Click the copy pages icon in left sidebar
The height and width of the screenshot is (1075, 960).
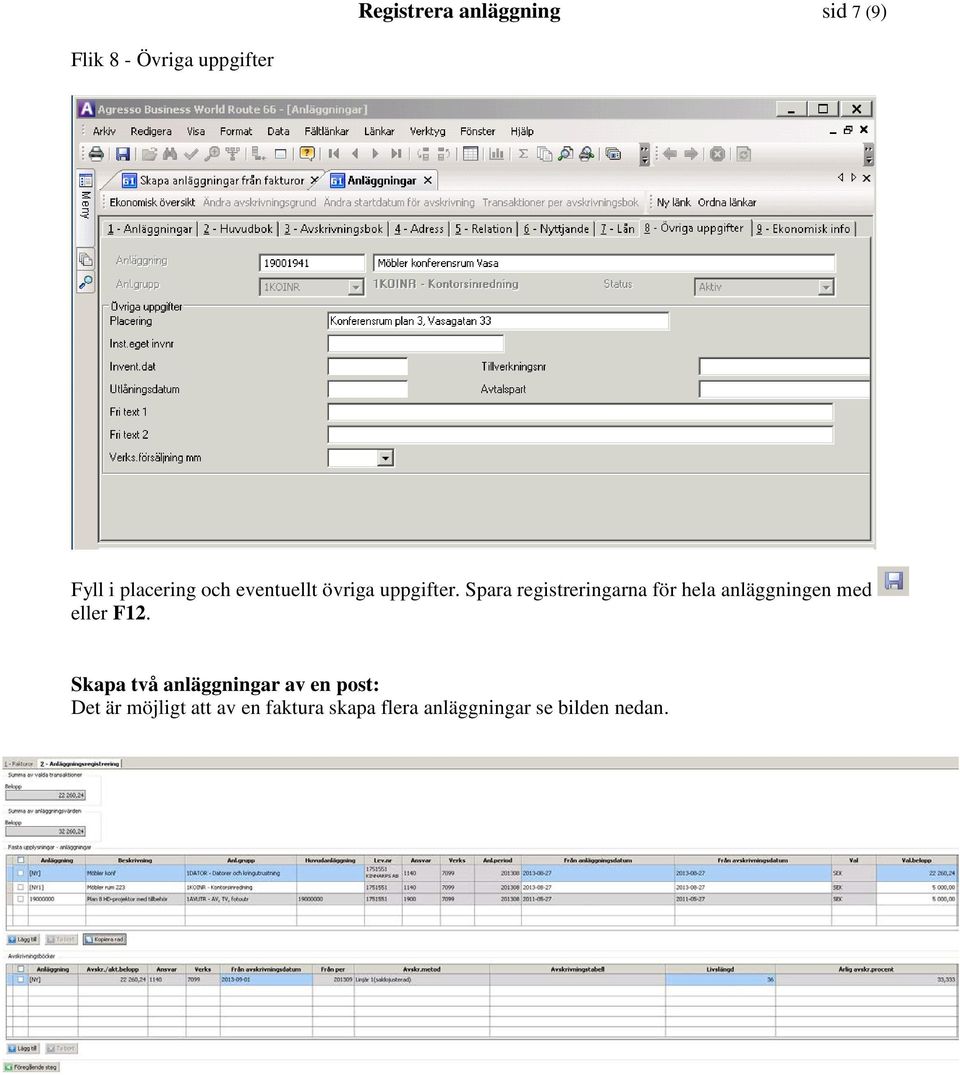[x=86, y=259]
